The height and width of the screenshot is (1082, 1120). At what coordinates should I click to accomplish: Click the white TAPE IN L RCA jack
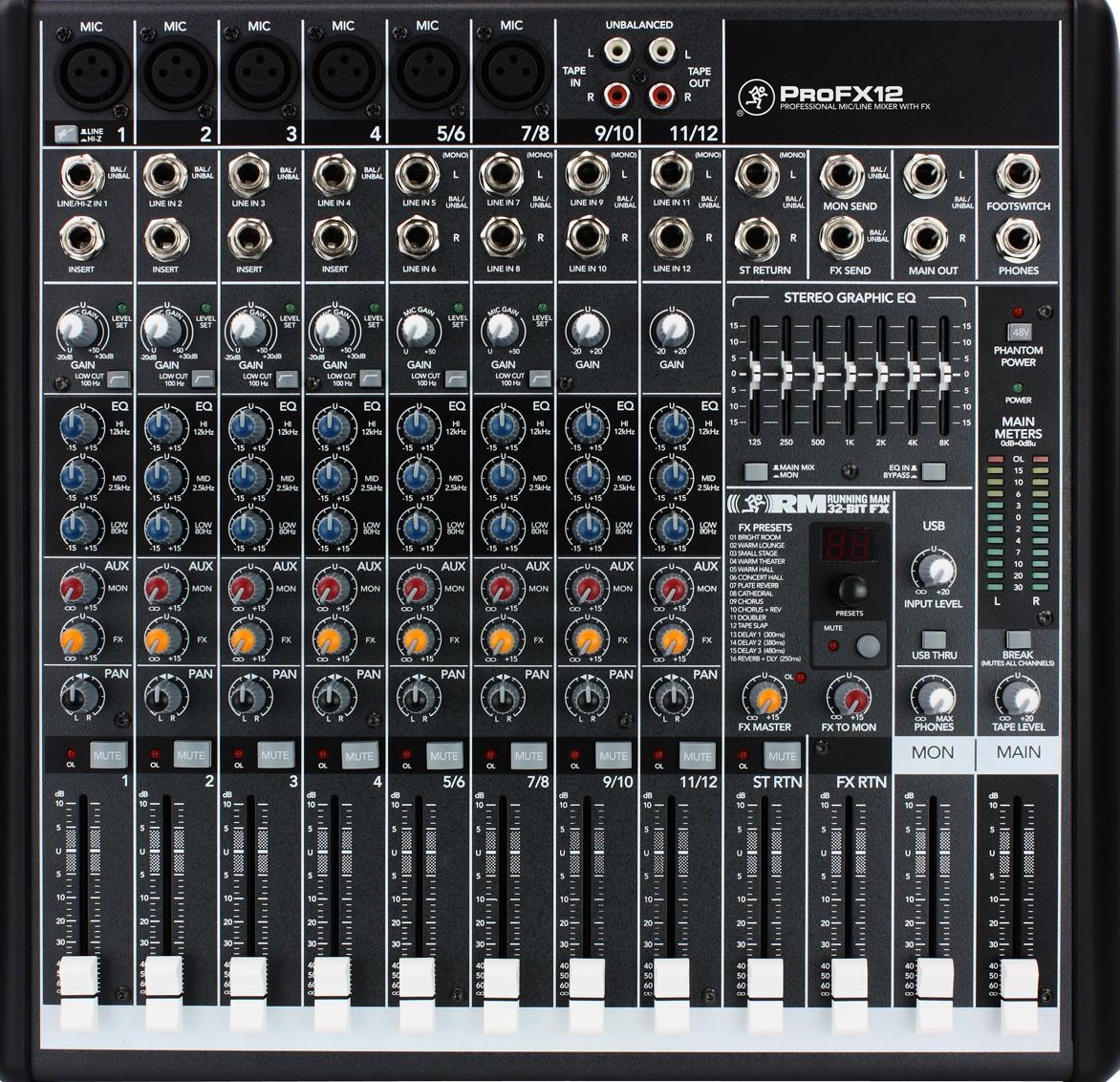tap(617, 51)
